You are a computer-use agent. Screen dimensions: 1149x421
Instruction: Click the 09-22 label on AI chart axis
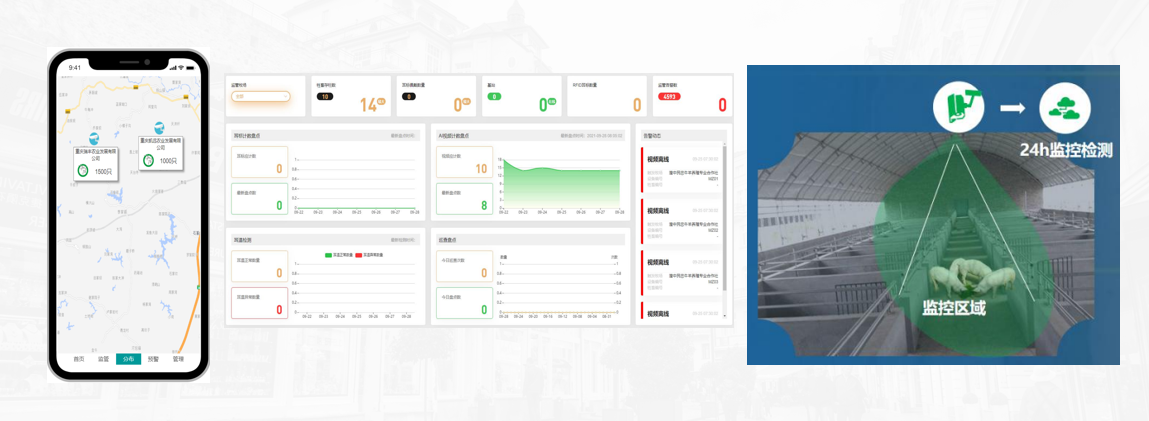pyautogui.click(x=503, y=212)
